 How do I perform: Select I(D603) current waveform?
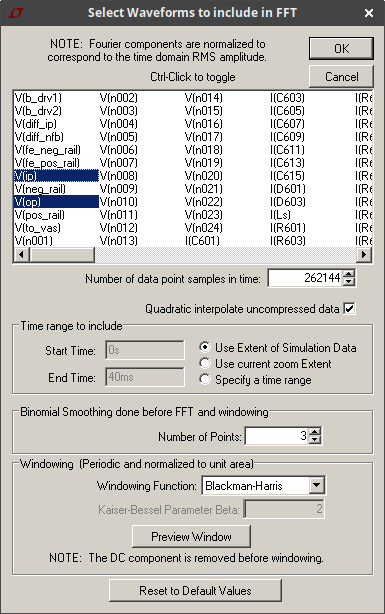point(288,202)
